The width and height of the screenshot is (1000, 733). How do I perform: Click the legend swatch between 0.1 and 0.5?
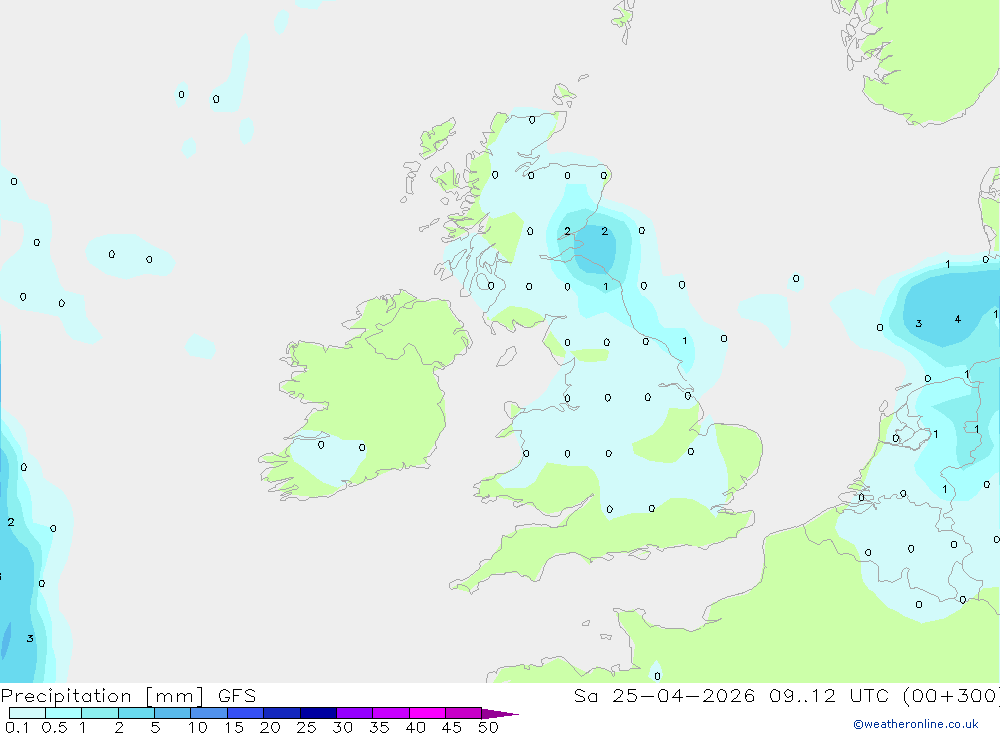click(27, 713)
